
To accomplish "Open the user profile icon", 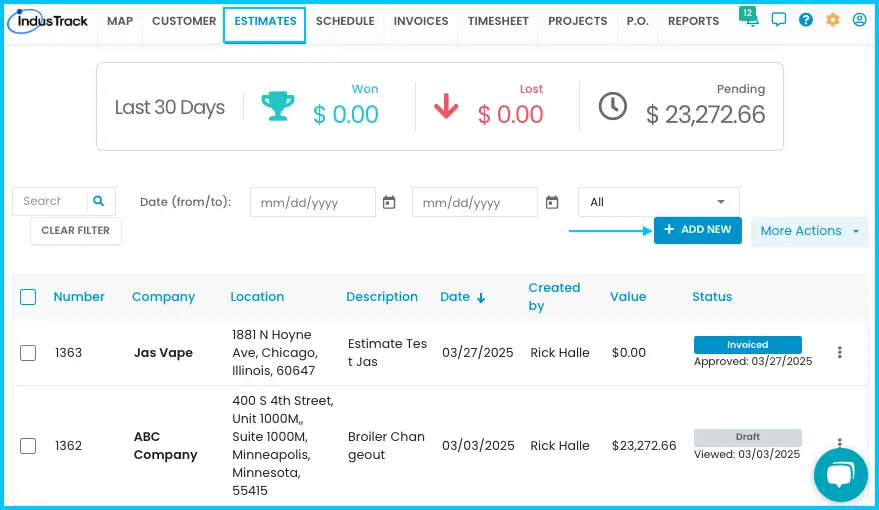I will click(x=859, y=20).
